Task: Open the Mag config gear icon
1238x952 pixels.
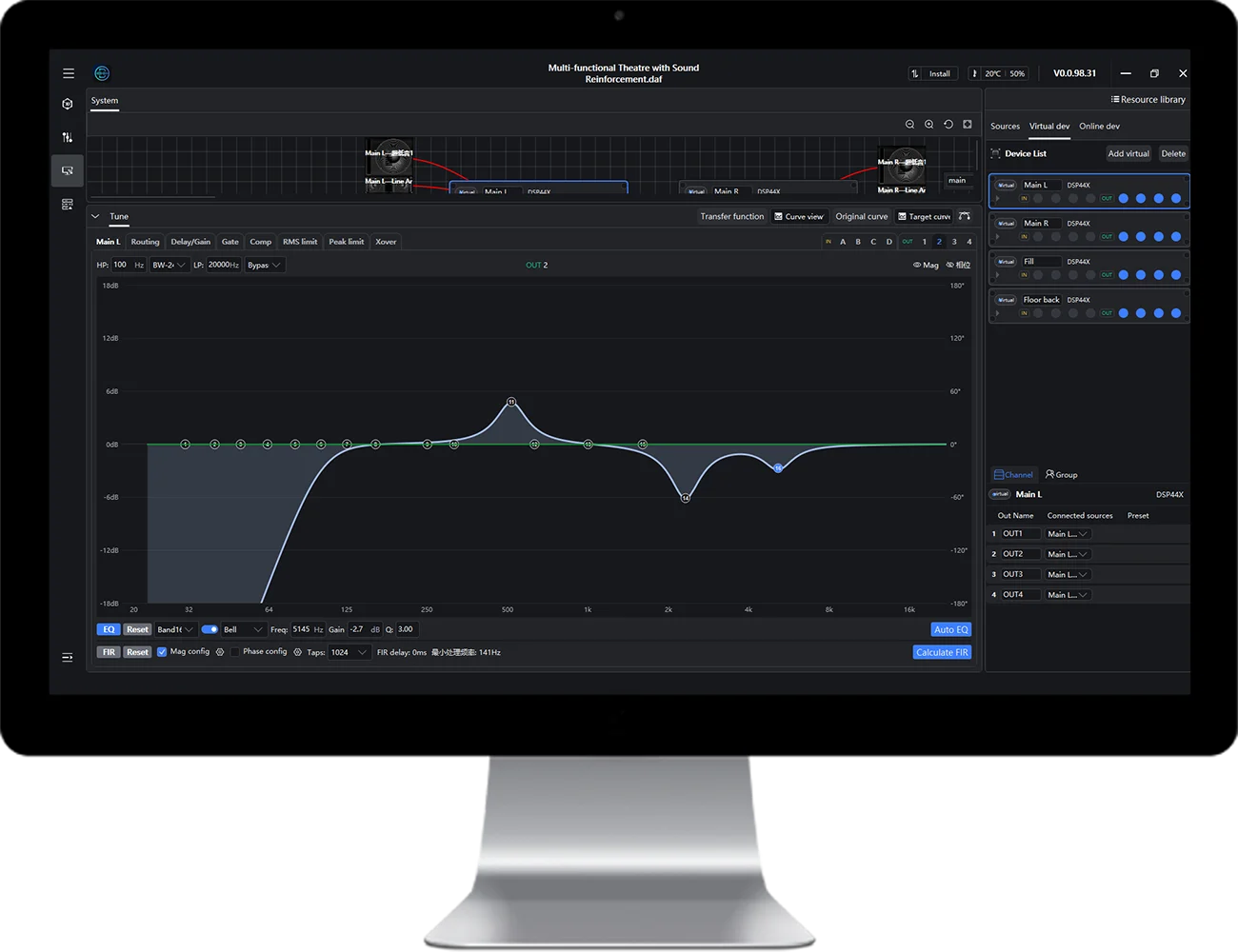Action: (220, 652)
